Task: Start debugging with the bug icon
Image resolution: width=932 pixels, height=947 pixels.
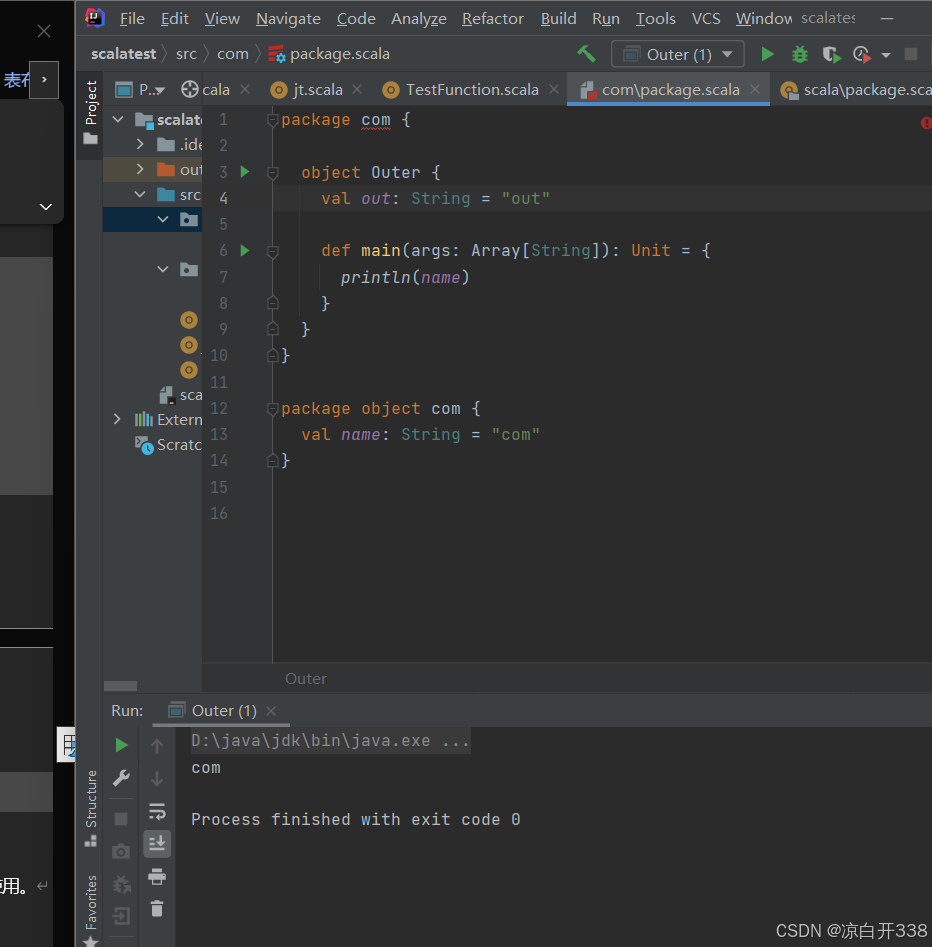Action: [799, 54]
